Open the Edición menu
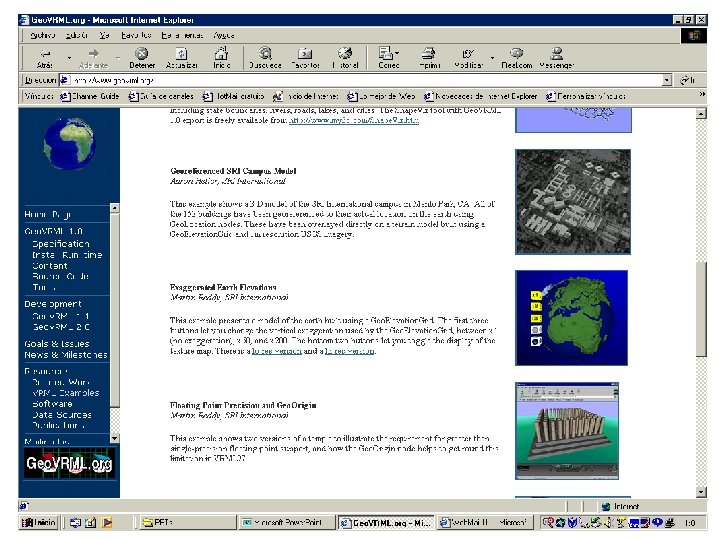 (76, 35)
